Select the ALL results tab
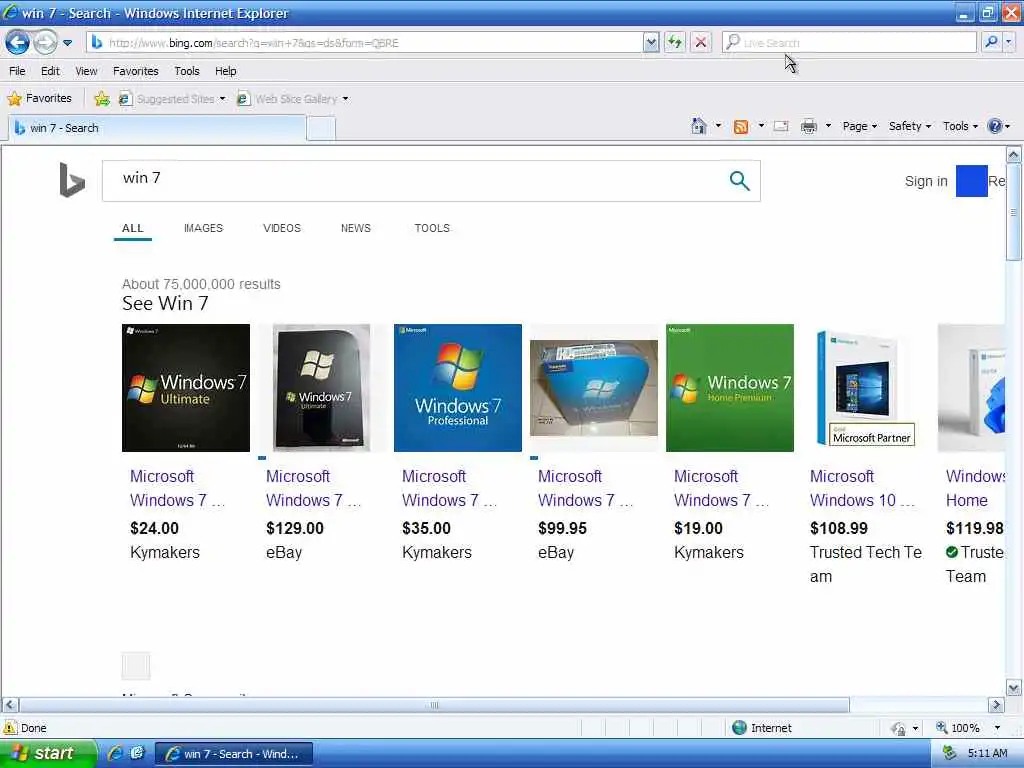 pos(133,228)
